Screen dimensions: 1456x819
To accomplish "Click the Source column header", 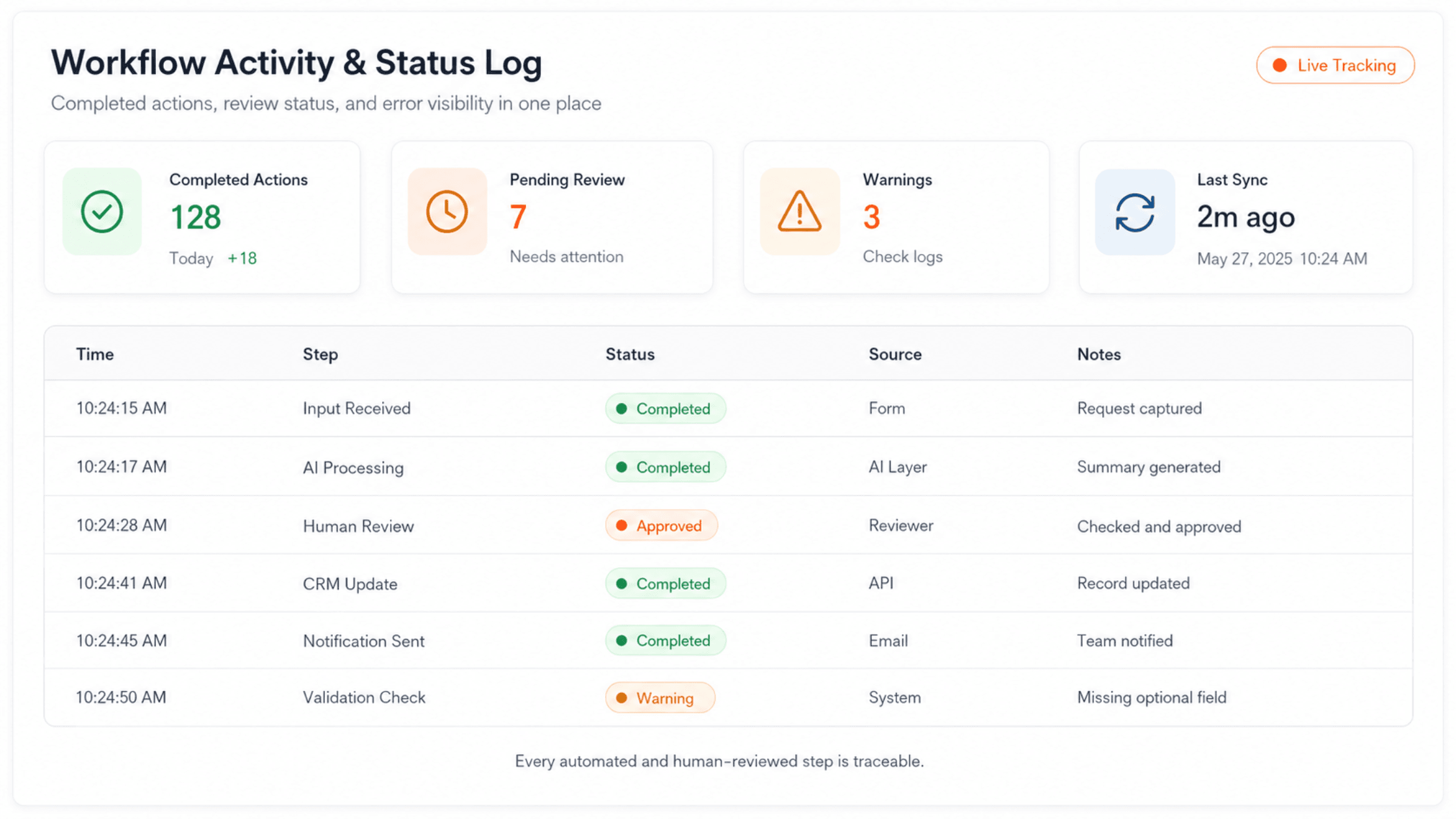I will 895,354.
